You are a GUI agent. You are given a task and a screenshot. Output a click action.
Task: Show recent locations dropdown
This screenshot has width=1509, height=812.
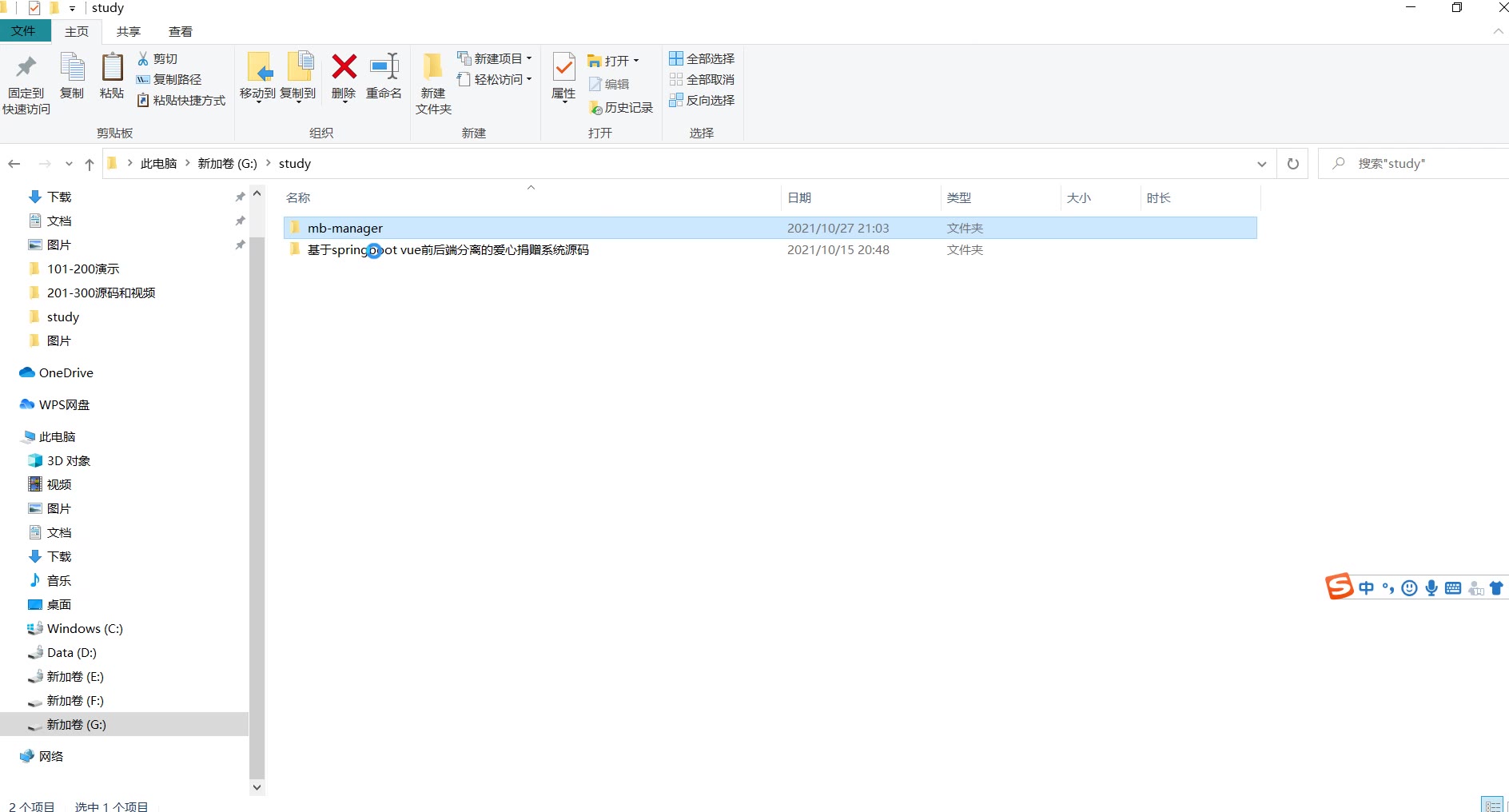pyautogui.click(x=69, y=164)
